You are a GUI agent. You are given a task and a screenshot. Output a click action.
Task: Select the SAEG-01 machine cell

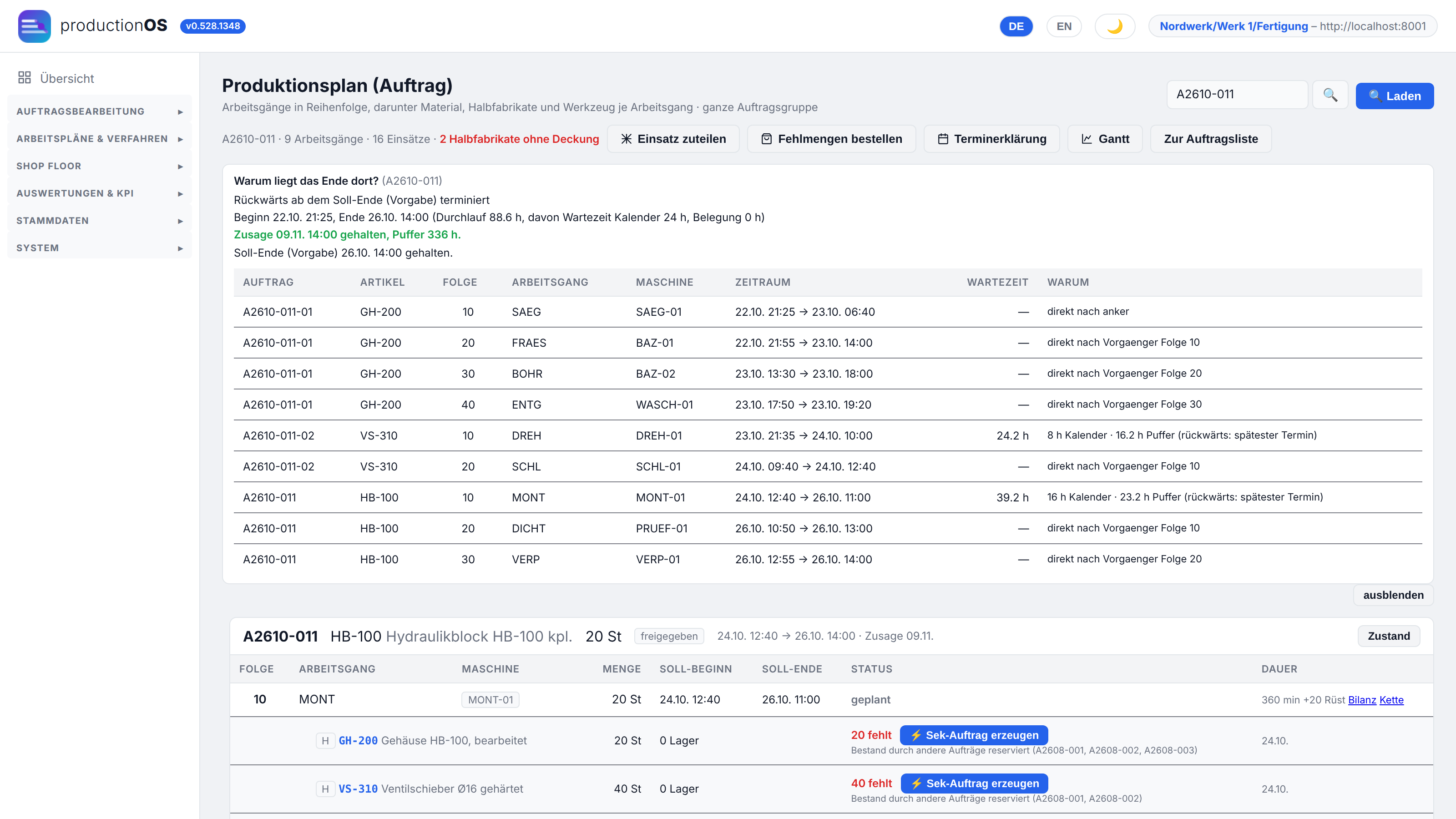658,312
